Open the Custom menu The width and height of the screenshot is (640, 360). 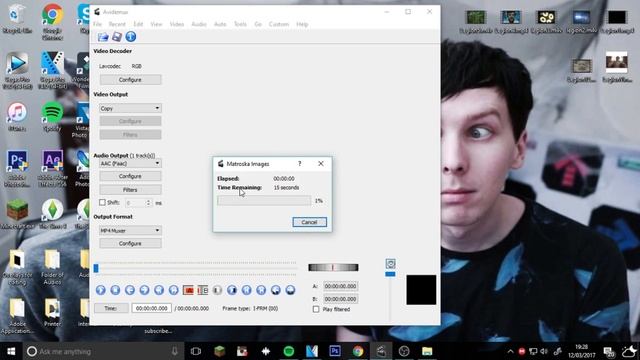279,24
